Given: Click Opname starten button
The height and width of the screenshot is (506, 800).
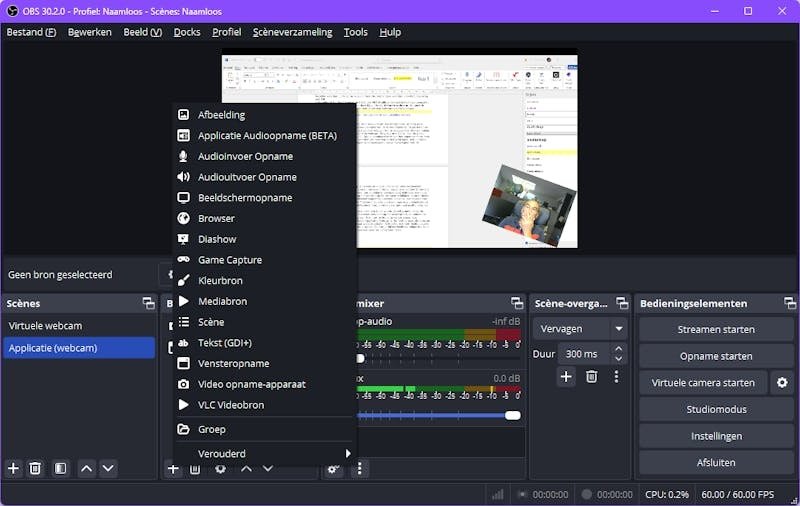Looking at the screenshot, I should pos(716,356).
